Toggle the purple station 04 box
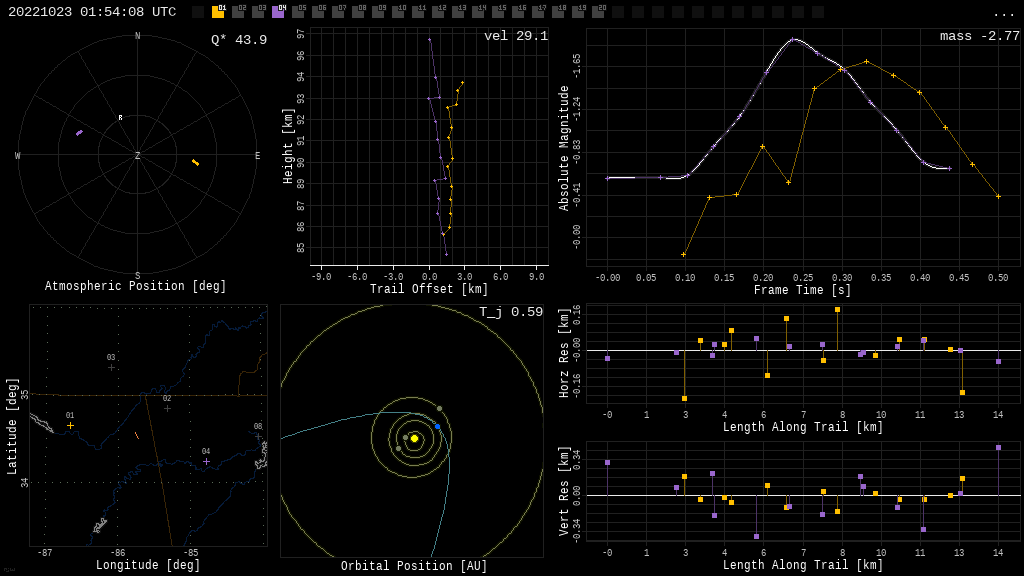Screen dimensions: 1024x576 (278, 12)
